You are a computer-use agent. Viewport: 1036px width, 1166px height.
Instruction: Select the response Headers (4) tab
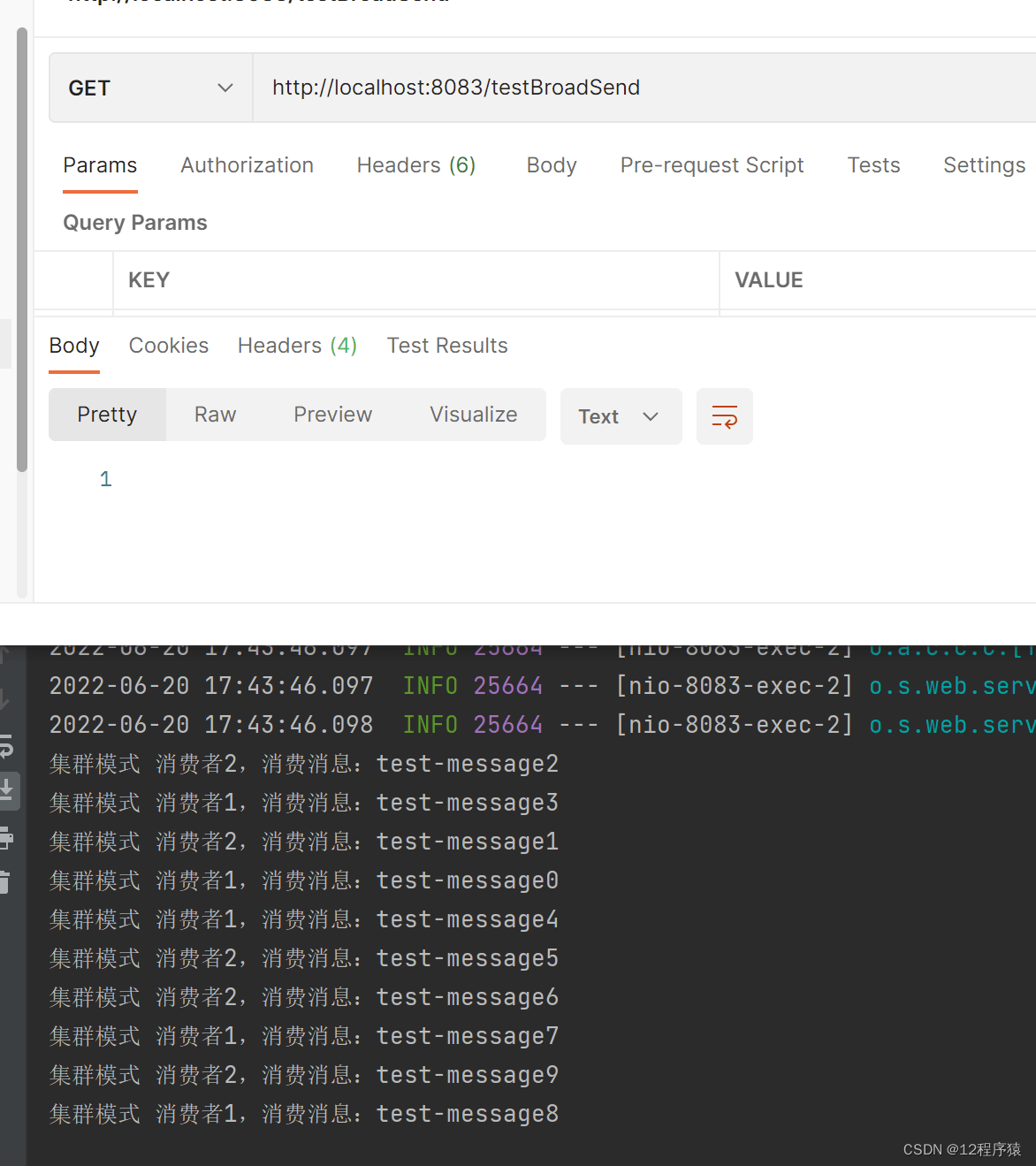(297, 346)
